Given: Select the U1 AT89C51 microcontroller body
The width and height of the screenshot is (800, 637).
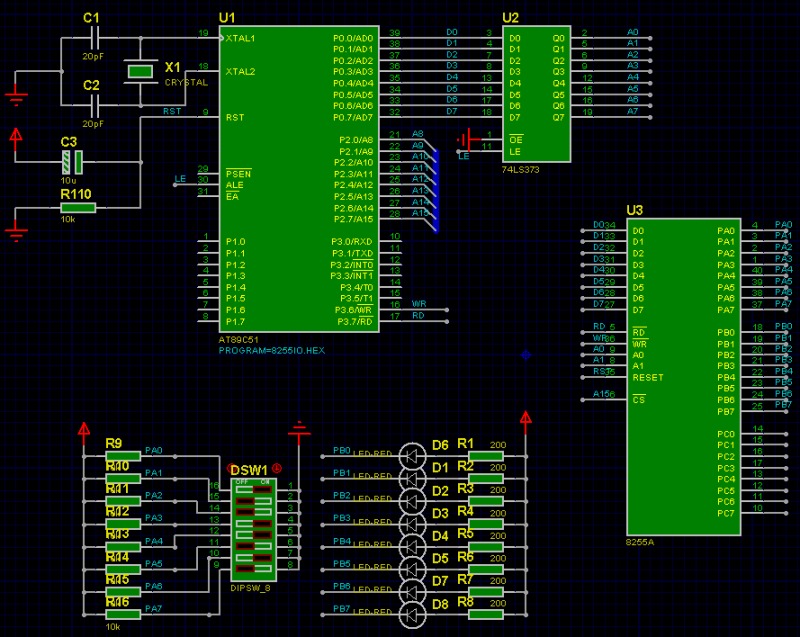Looking at the screenshot, I should 298,180.
